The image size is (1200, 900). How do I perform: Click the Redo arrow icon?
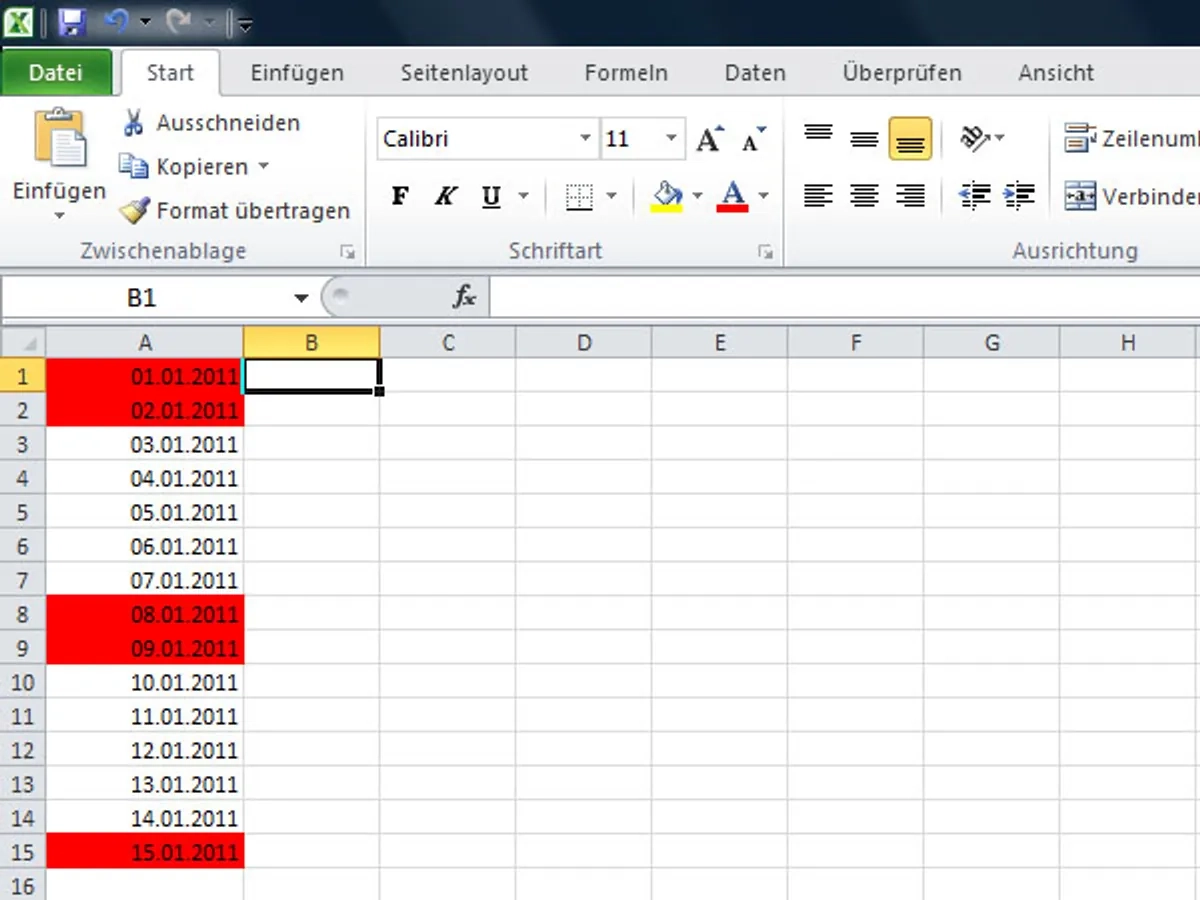[179, 21]
